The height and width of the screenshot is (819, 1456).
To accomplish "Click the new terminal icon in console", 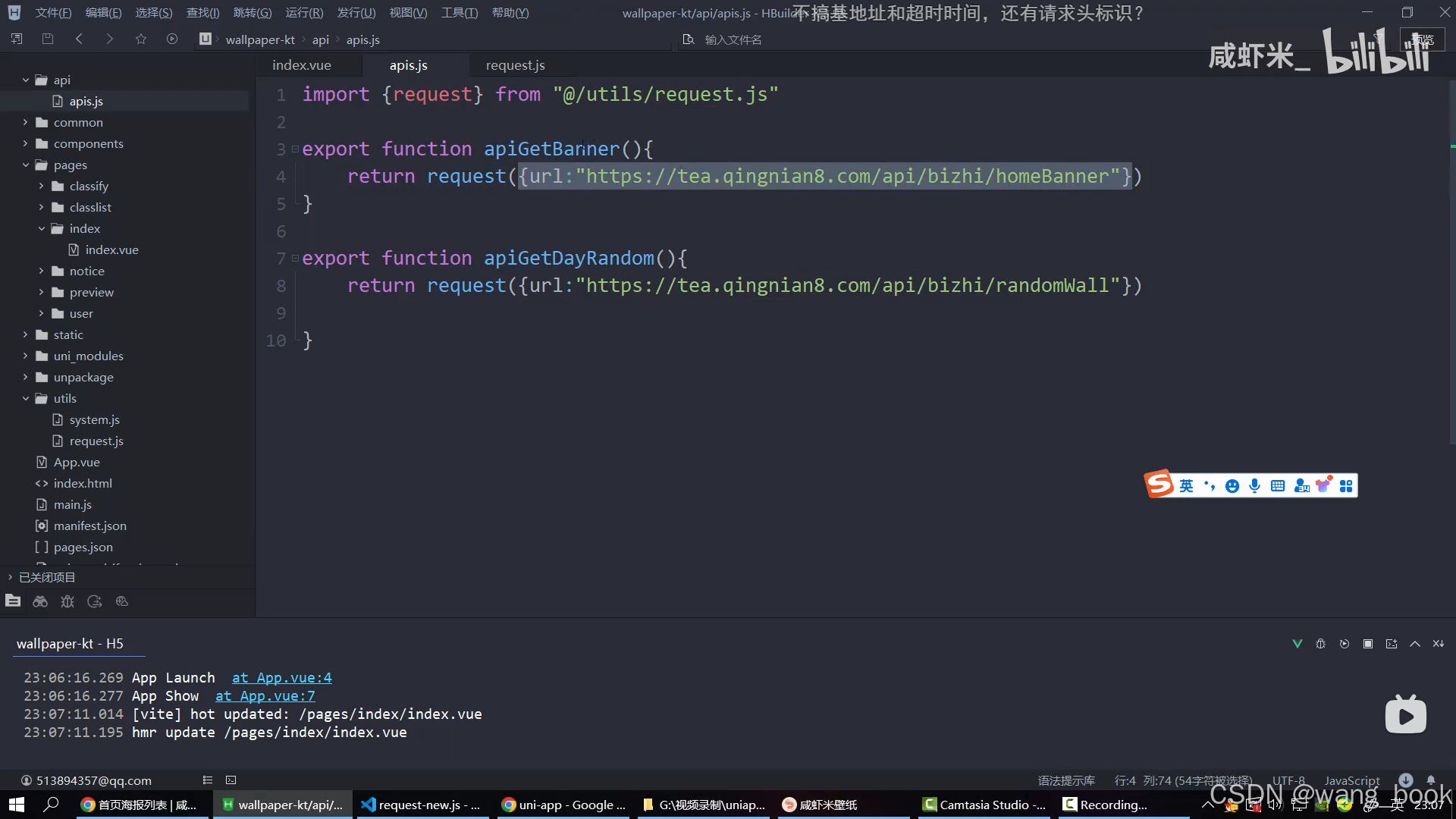I will click(x=1392, y=644).
